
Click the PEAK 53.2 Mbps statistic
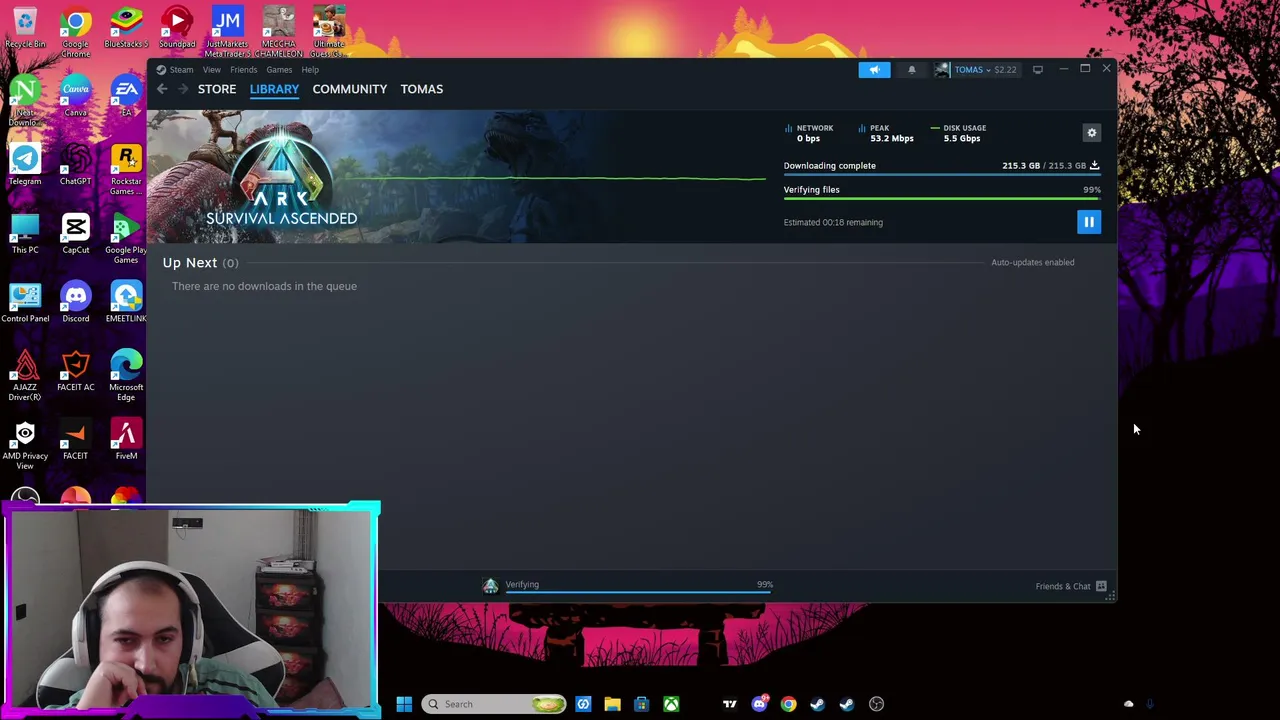[x=886, y=133]
